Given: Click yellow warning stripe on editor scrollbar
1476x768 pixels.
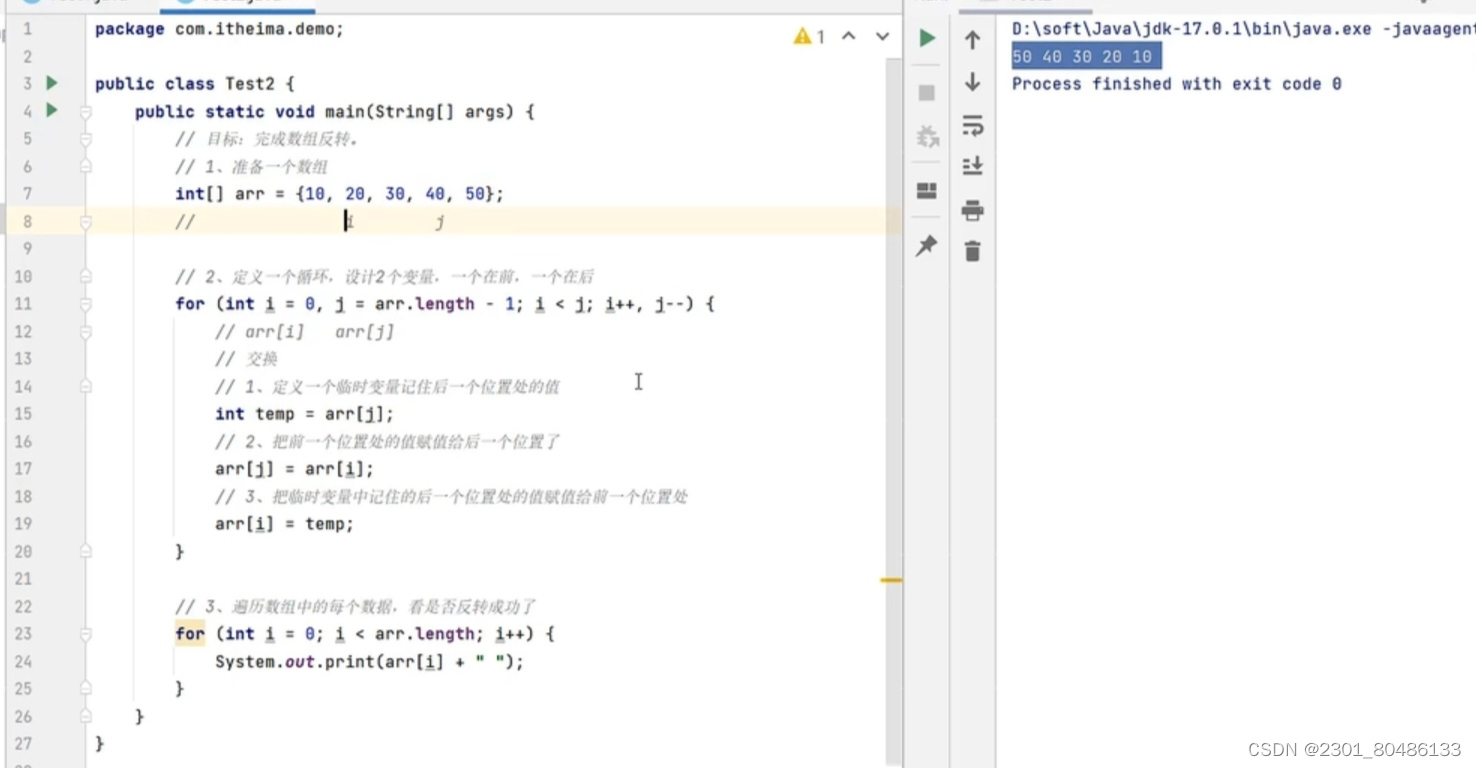Looking at the screenshot, I should click(x=891, y=580).
